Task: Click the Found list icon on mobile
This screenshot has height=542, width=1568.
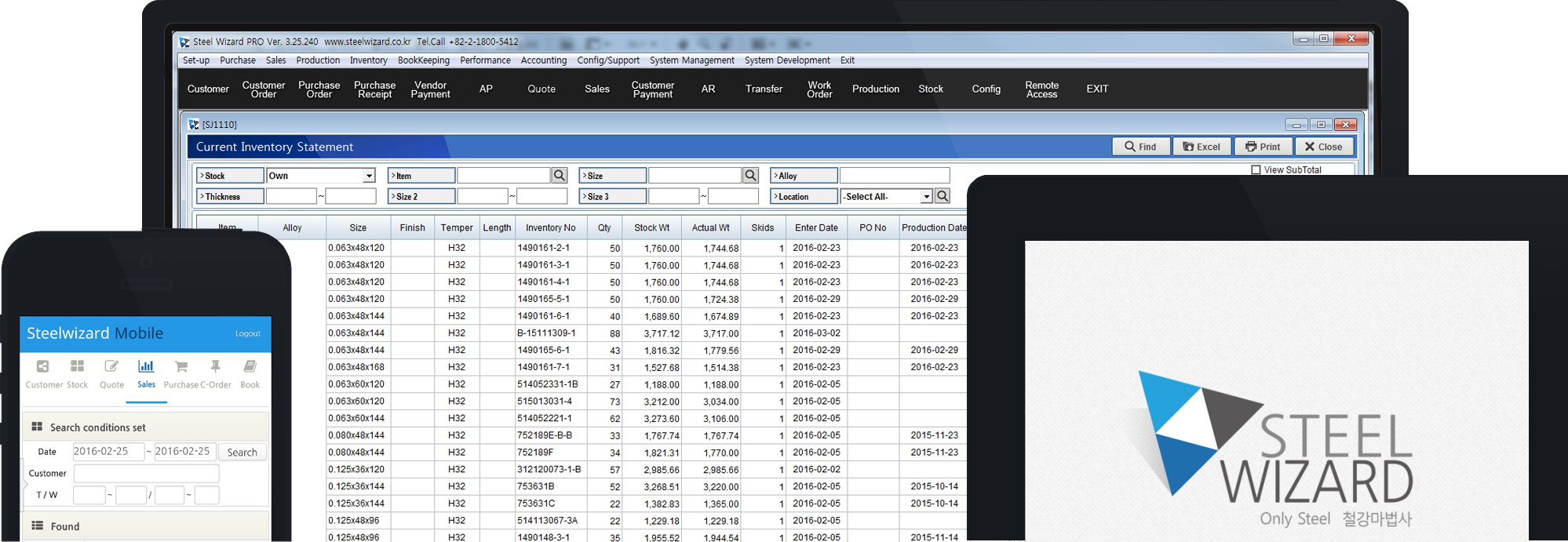Action: pyautogui.click(x=37, y=526)
